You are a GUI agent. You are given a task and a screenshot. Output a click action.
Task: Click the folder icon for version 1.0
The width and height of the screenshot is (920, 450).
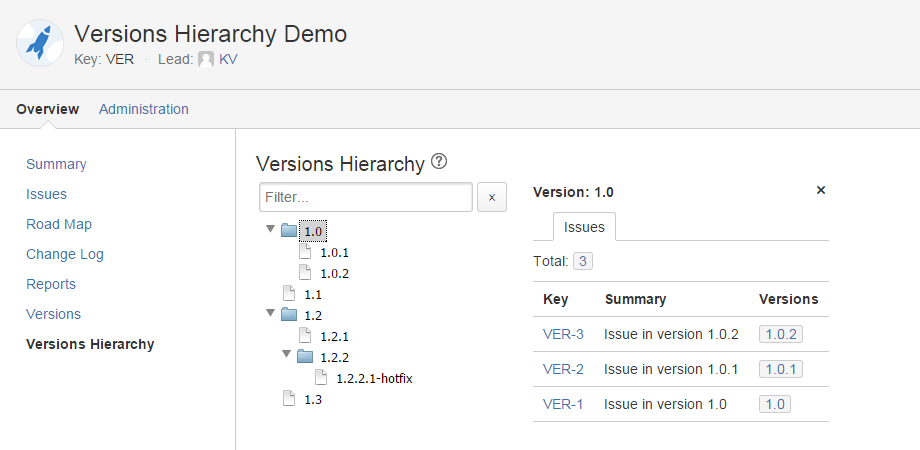tap(289, 231)
